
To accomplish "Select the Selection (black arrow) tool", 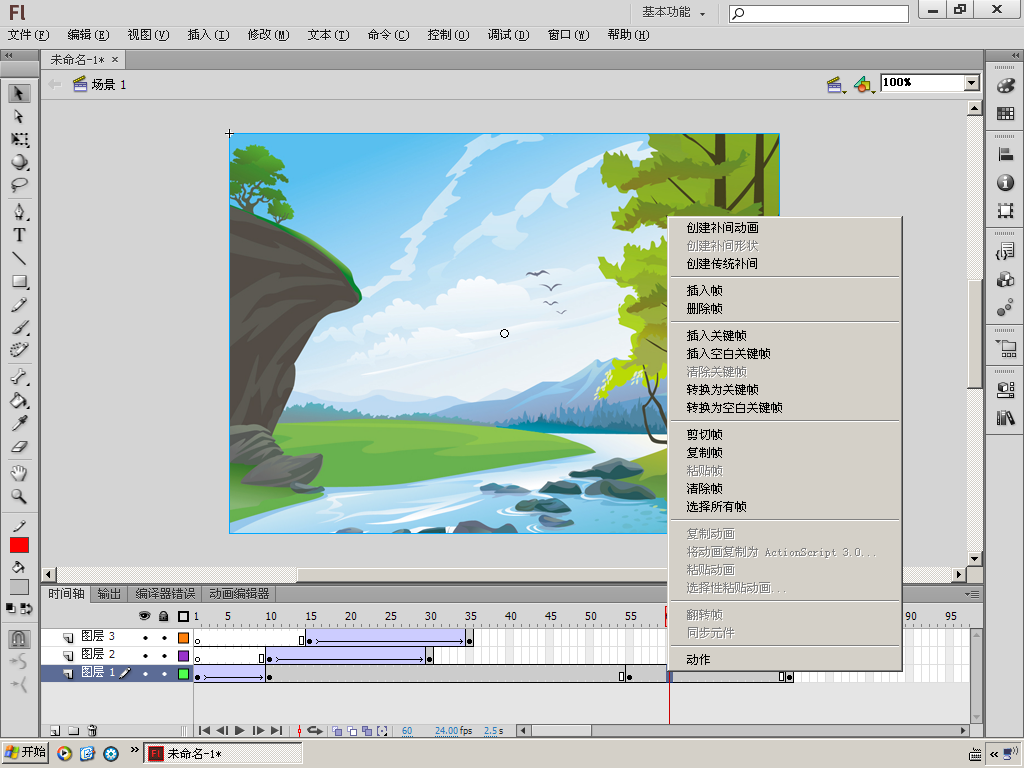I will point(19,93).
